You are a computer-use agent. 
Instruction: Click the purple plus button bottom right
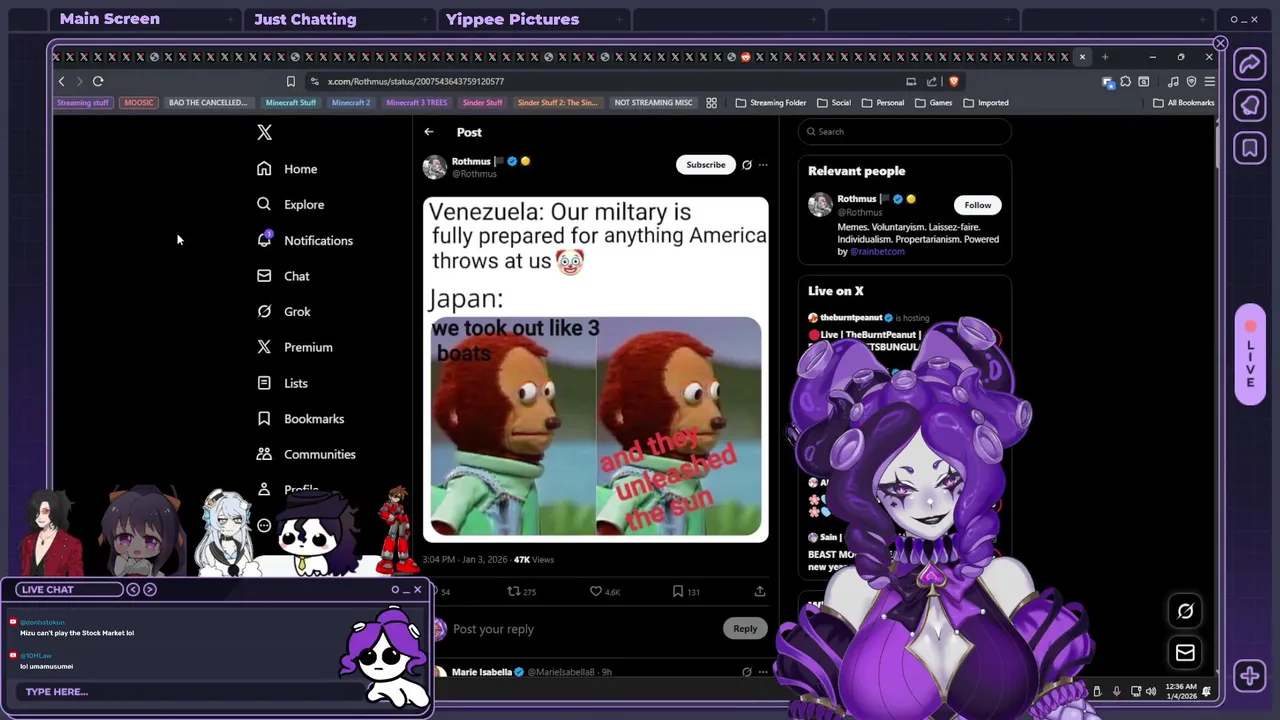pos(1250,676)
